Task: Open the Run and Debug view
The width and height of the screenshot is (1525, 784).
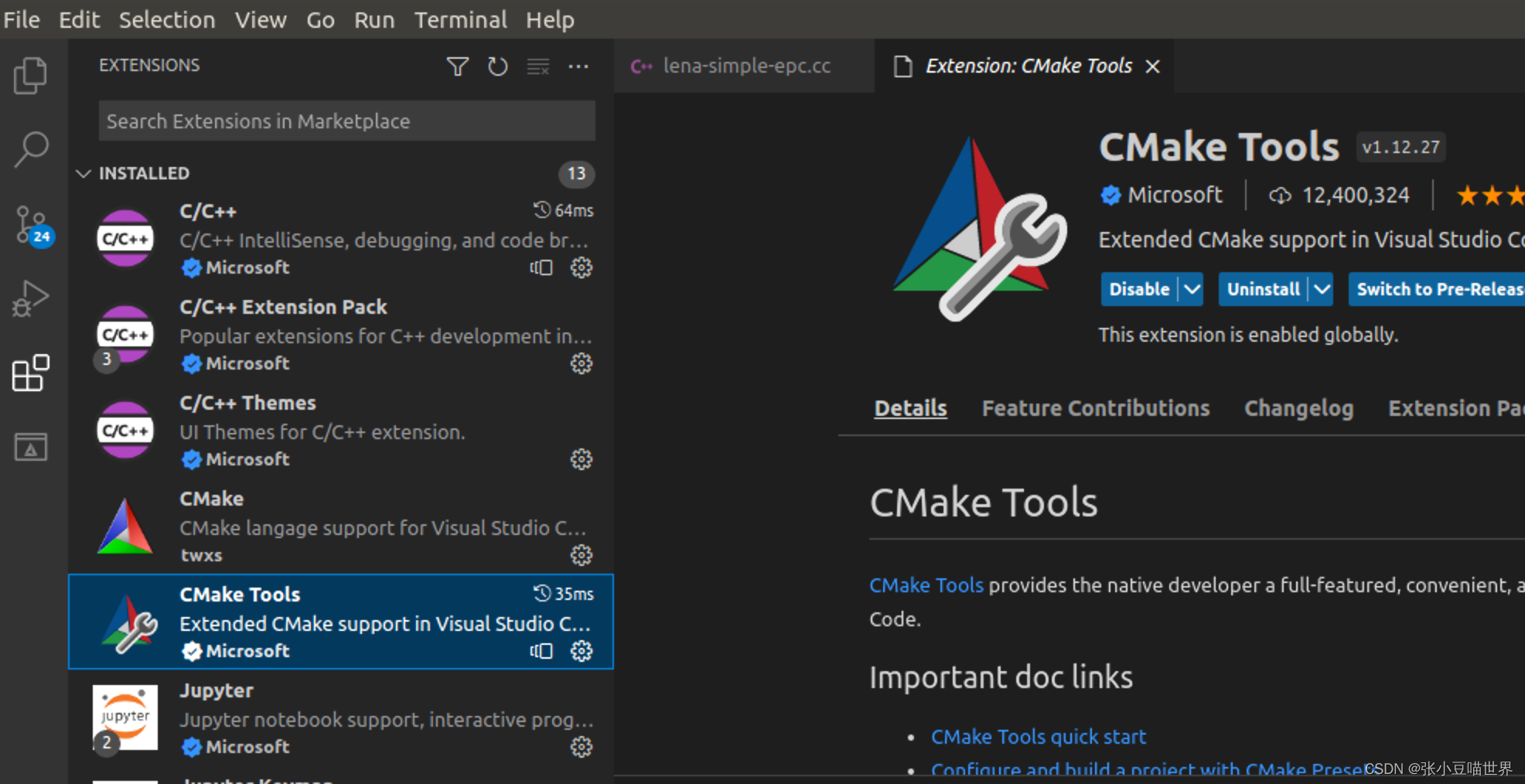Action: point(31,298)
